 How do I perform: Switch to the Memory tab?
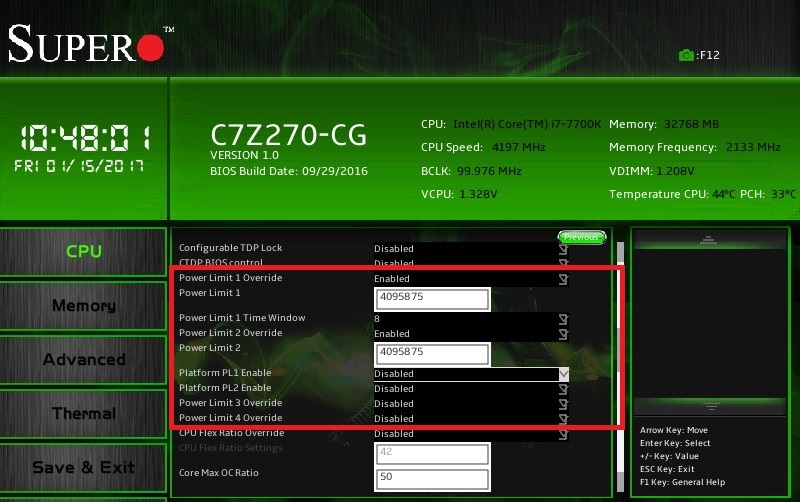click(x=83, y=306)
